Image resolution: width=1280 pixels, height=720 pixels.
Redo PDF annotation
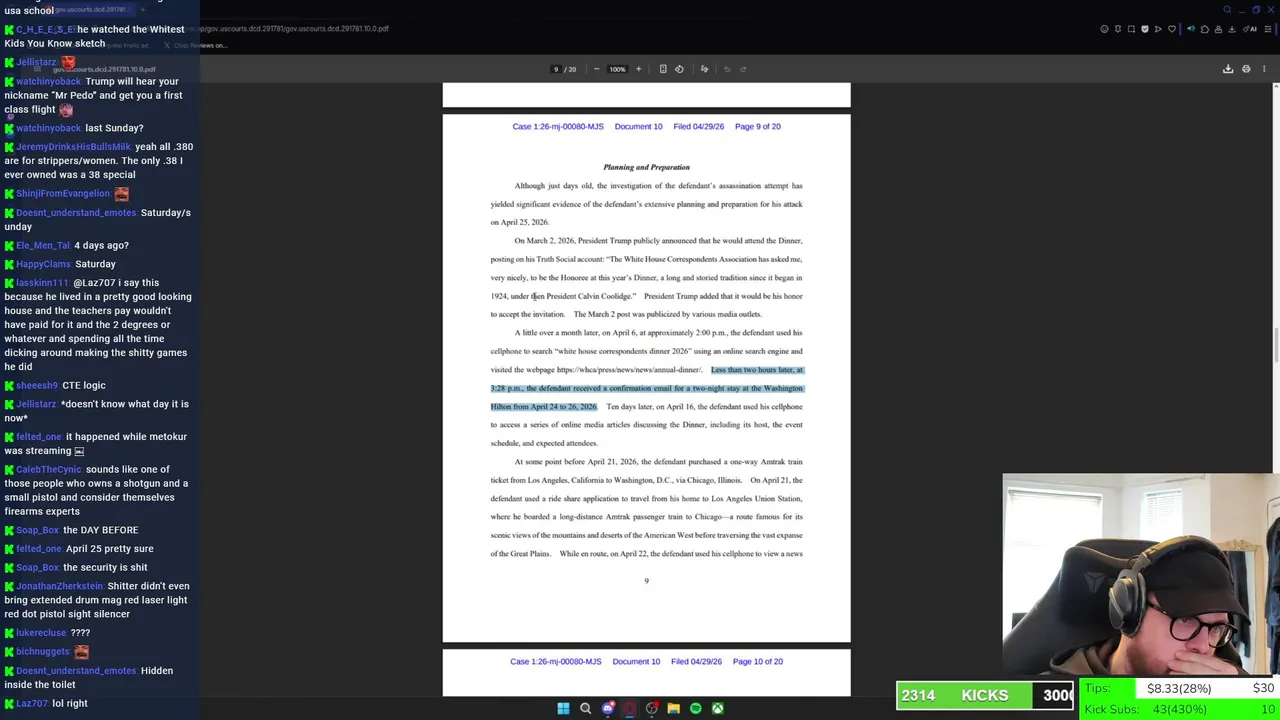pos(743,69)
